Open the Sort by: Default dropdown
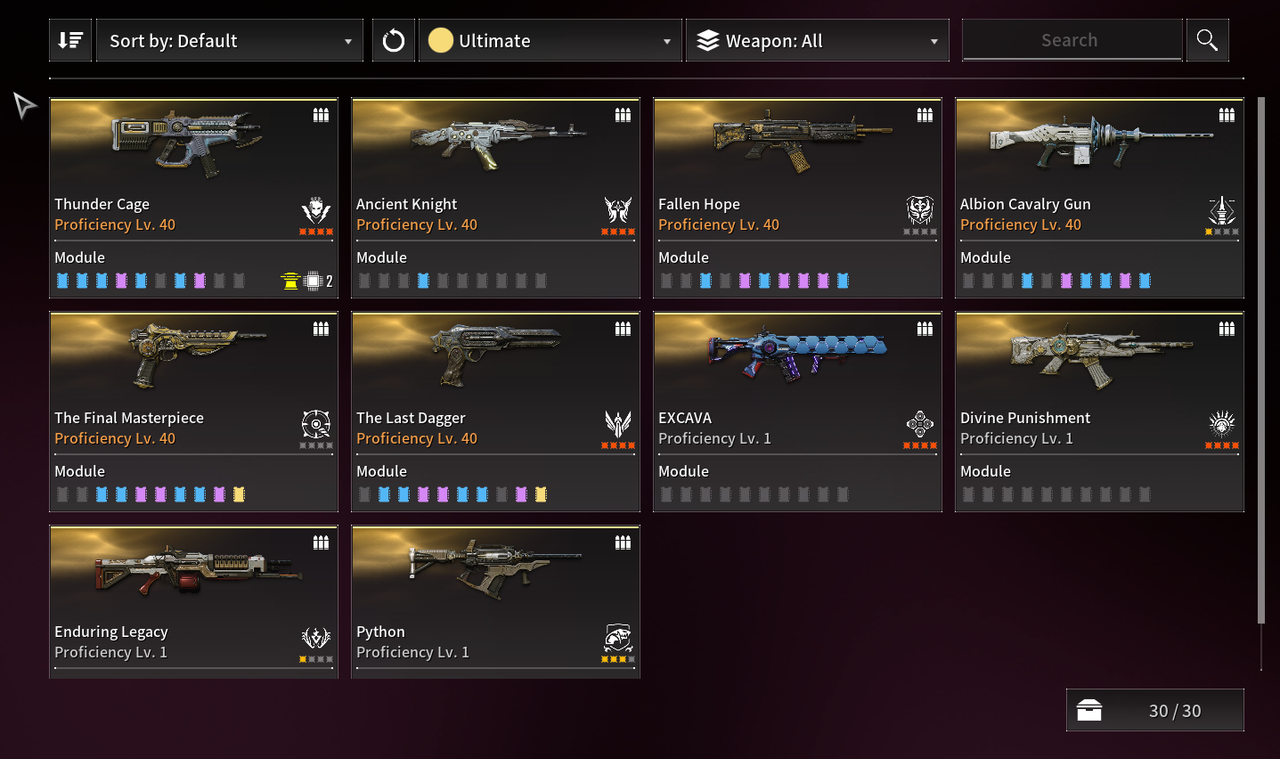 pos(230,41)
